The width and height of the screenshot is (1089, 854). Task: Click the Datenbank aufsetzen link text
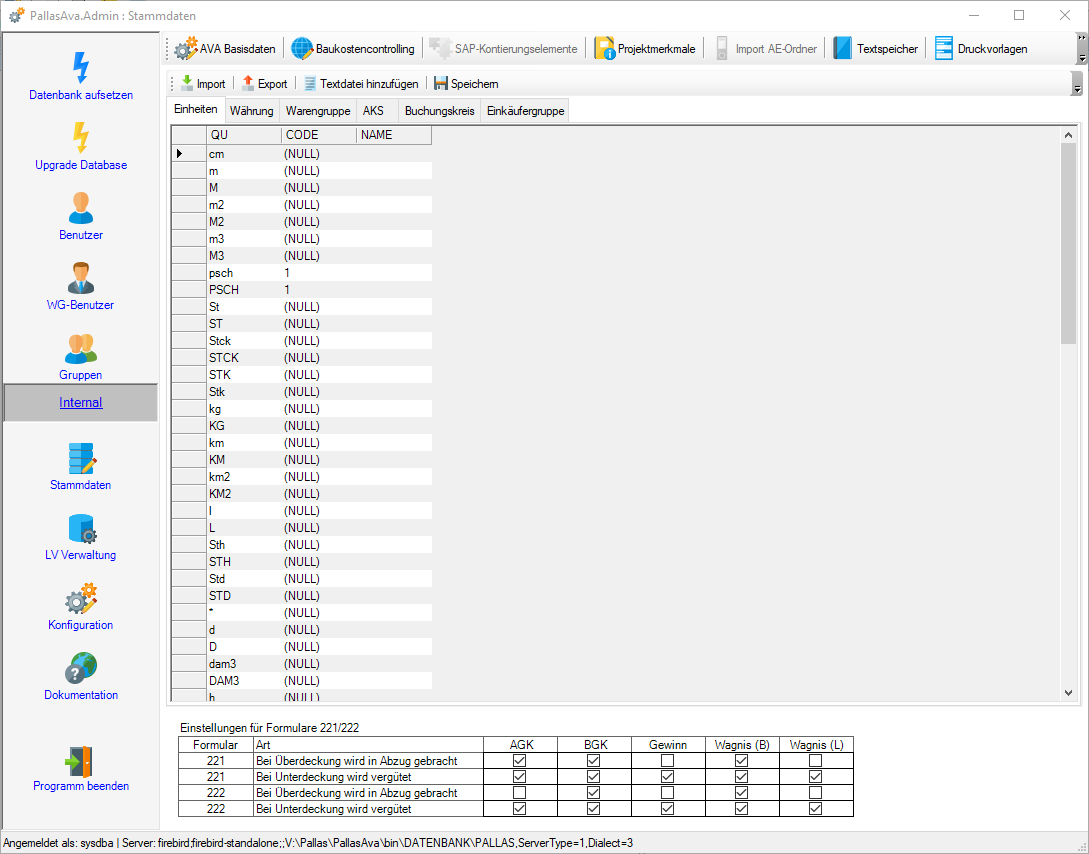point(81,95)
